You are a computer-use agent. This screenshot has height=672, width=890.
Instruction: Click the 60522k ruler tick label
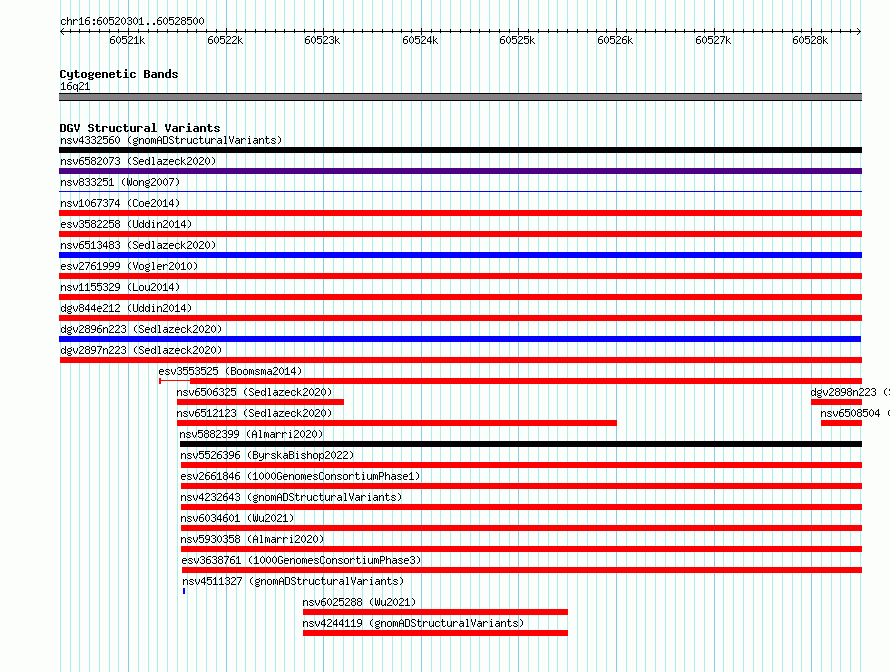(225, 40)
